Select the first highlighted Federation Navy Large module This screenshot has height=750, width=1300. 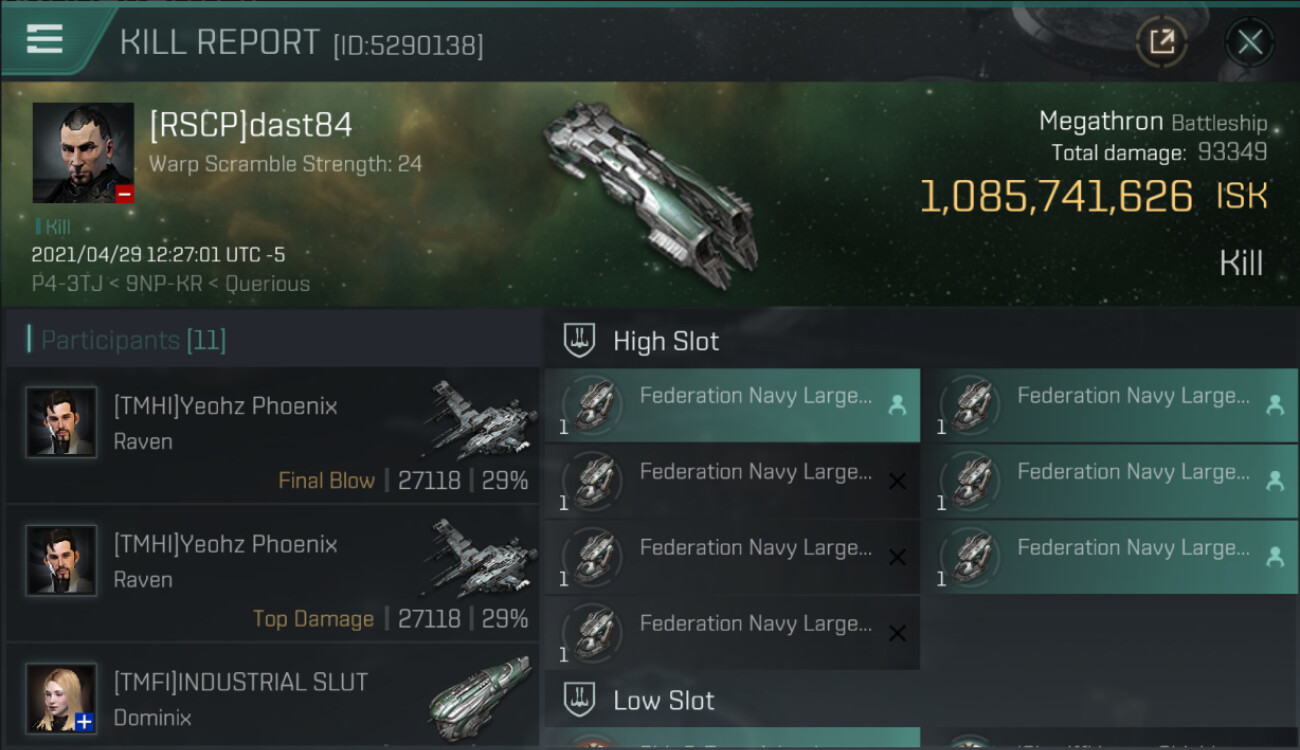tap(730, 405)
